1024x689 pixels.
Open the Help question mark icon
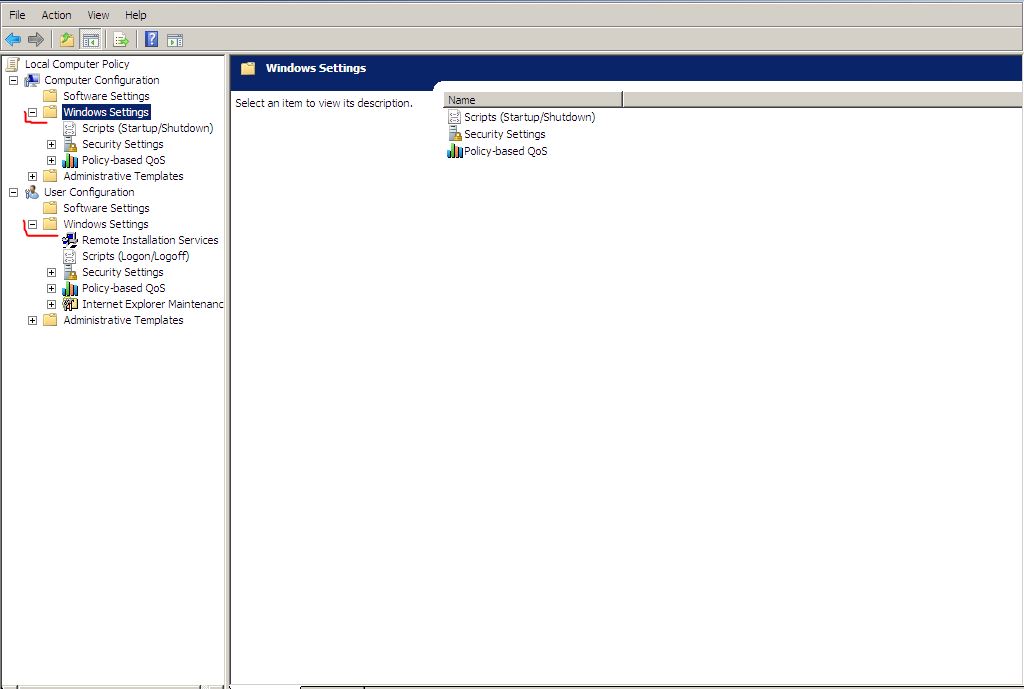coord(152,39)
